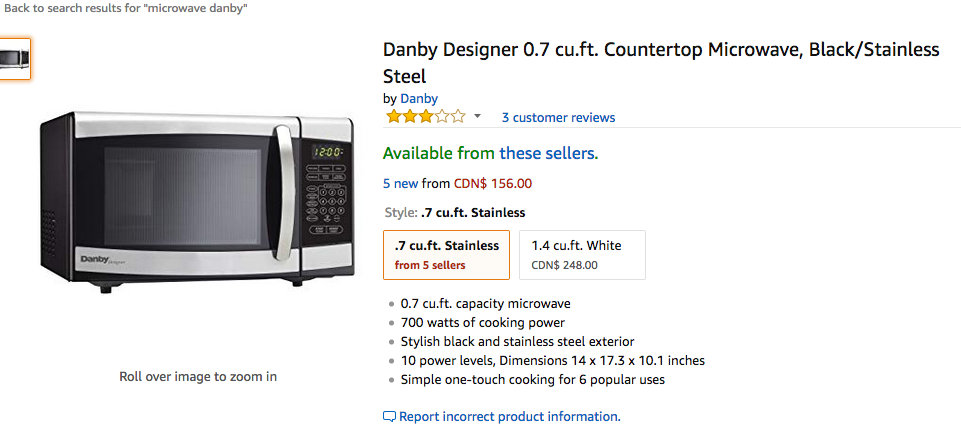The height and width of the screenshot is (429, 961).
Task: Select the small microwave thumbnail image
Action: pos(16,58)
